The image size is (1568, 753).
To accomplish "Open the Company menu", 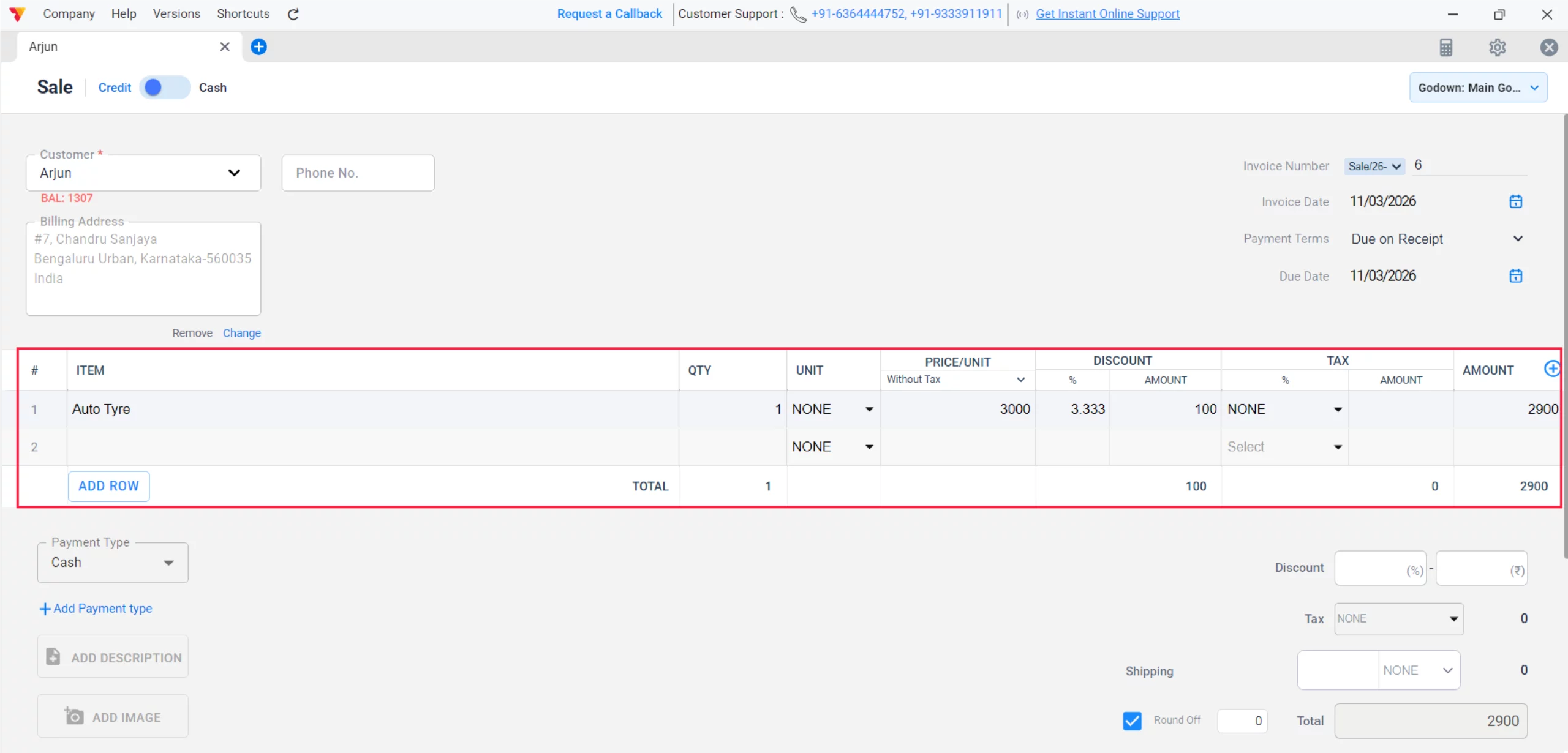I will [69, 13].
